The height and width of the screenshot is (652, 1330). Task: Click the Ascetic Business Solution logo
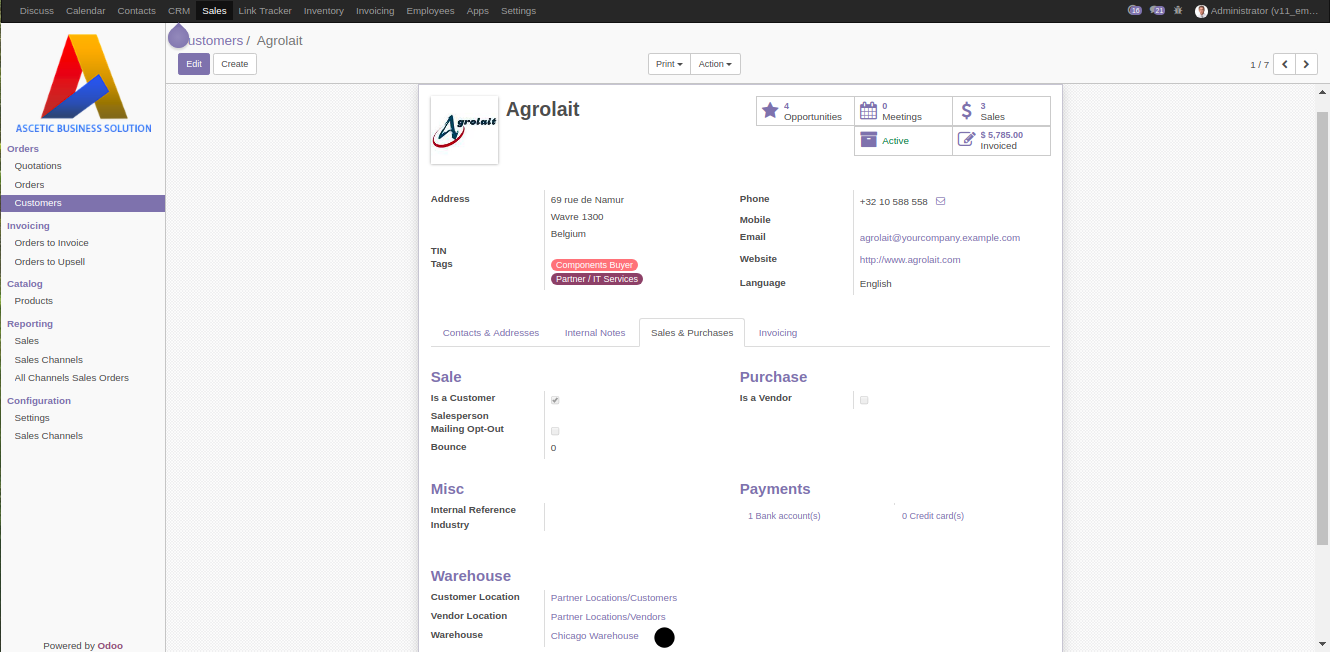point(84,84)
